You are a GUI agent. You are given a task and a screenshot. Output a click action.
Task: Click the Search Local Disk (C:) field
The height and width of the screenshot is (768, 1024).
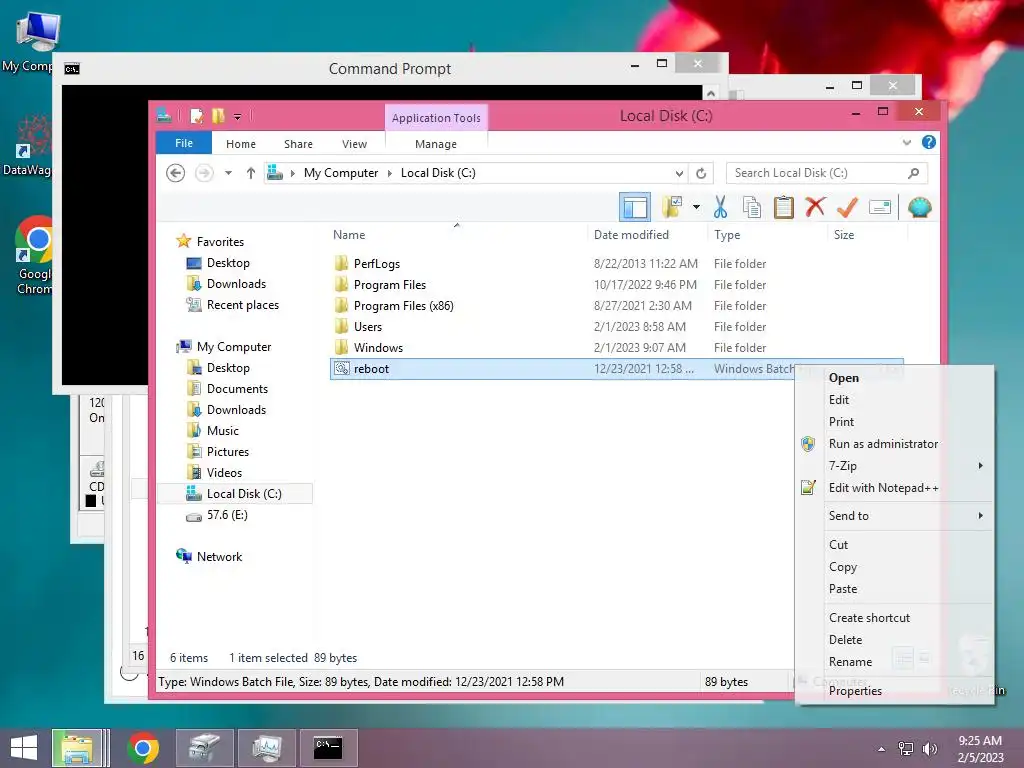(826, 173)
